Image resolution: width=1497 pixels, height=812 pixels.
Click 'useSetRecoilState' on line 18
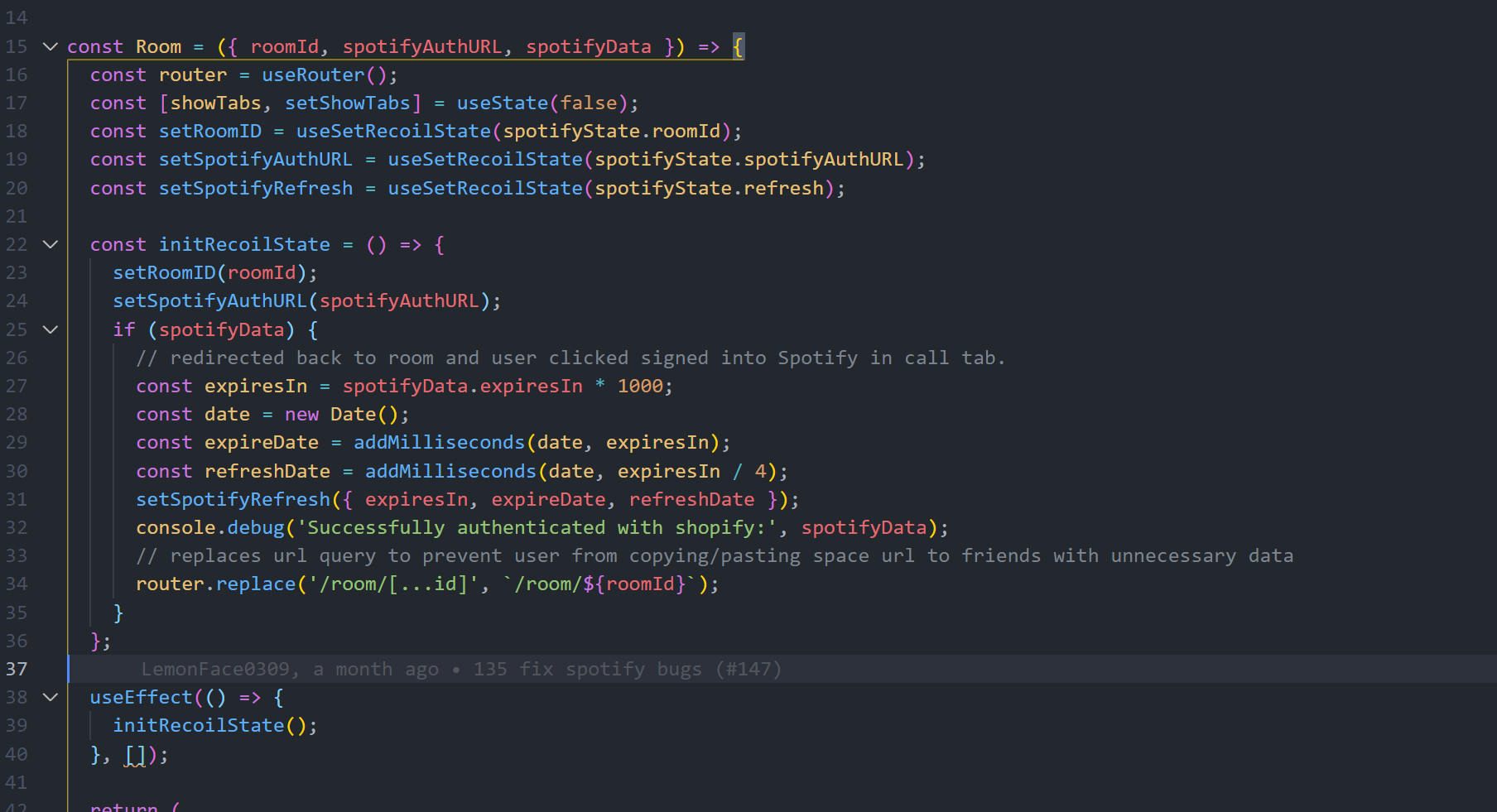393,131
